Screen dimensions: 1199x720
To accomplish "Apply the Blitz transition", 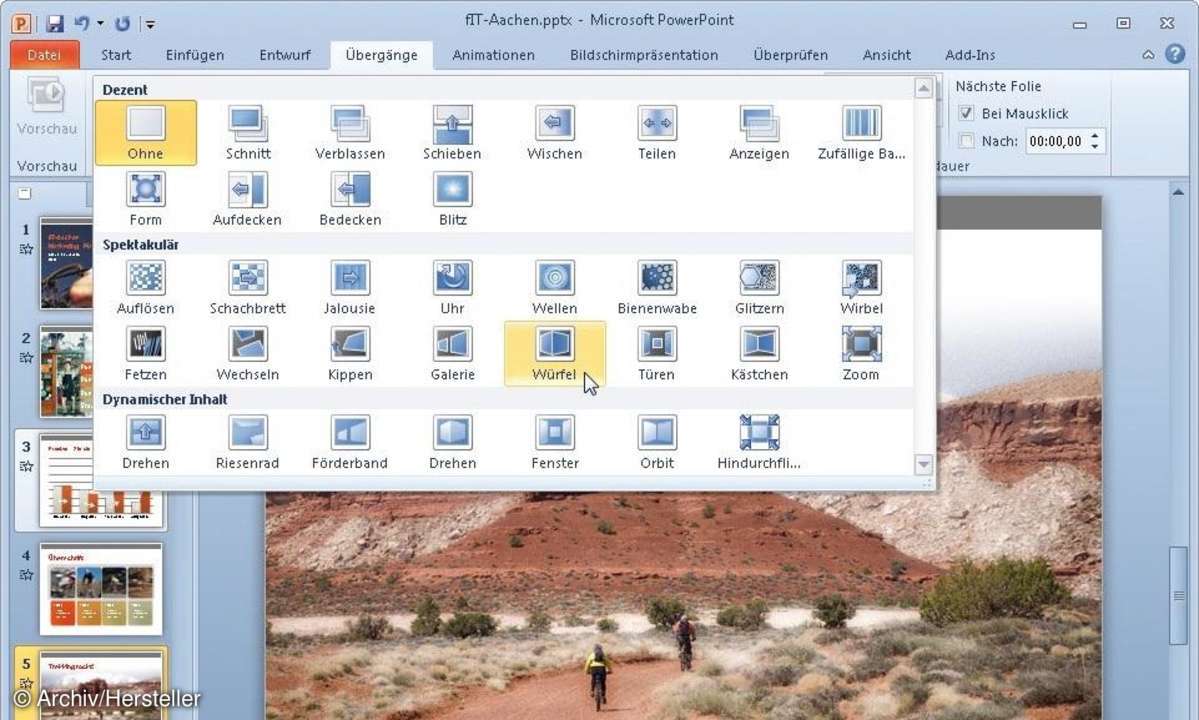I will coord(453,199).
